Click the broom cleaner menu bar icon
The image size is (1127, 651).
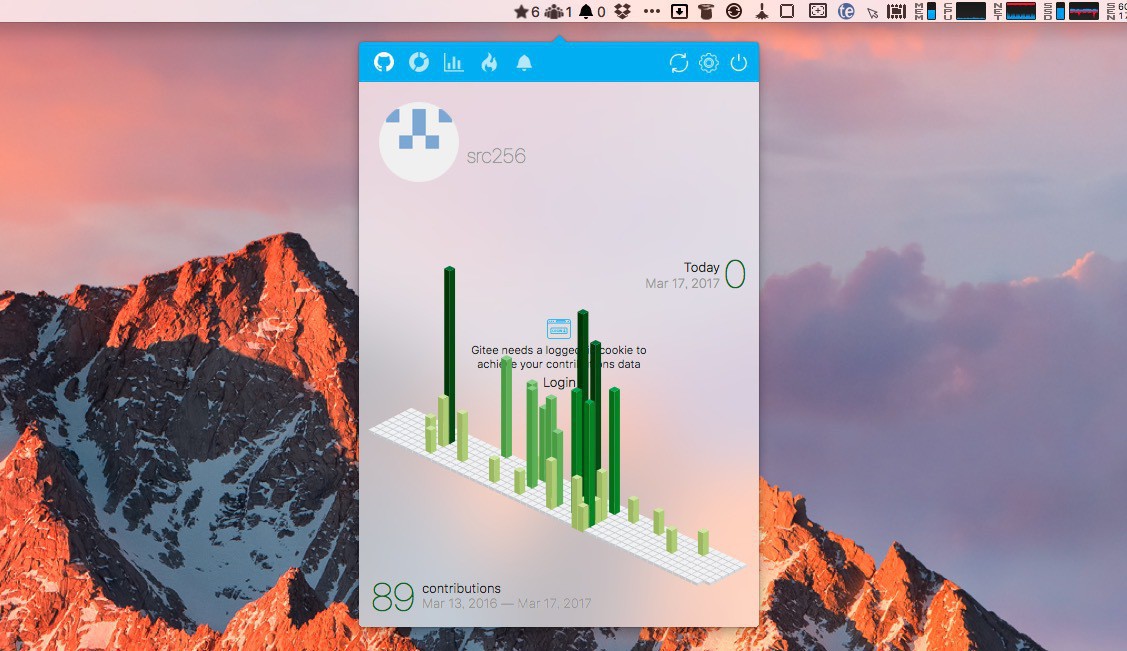pyautogui.click(x=762, y=11)
